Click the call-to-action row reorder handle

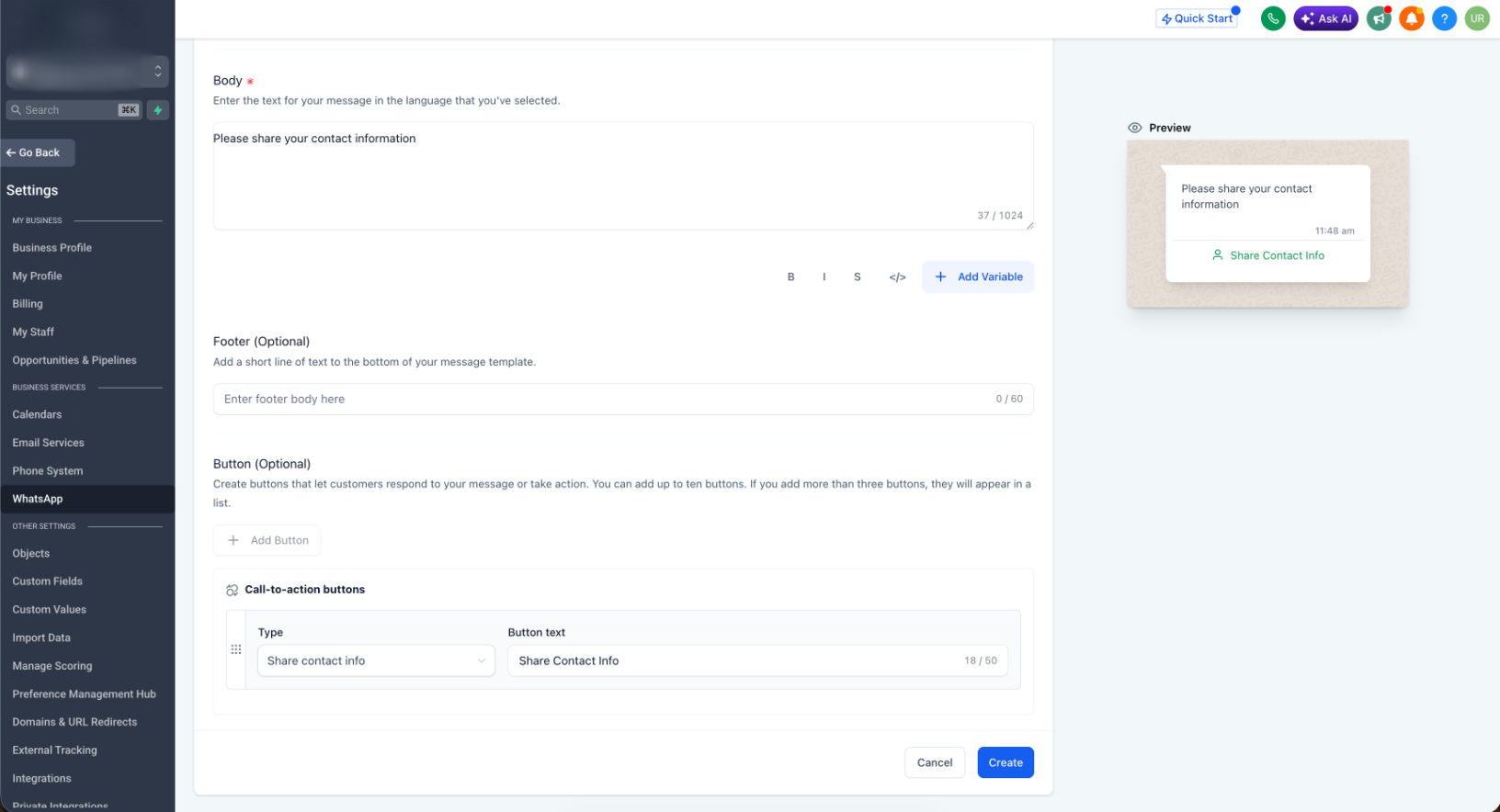point(236,649)
